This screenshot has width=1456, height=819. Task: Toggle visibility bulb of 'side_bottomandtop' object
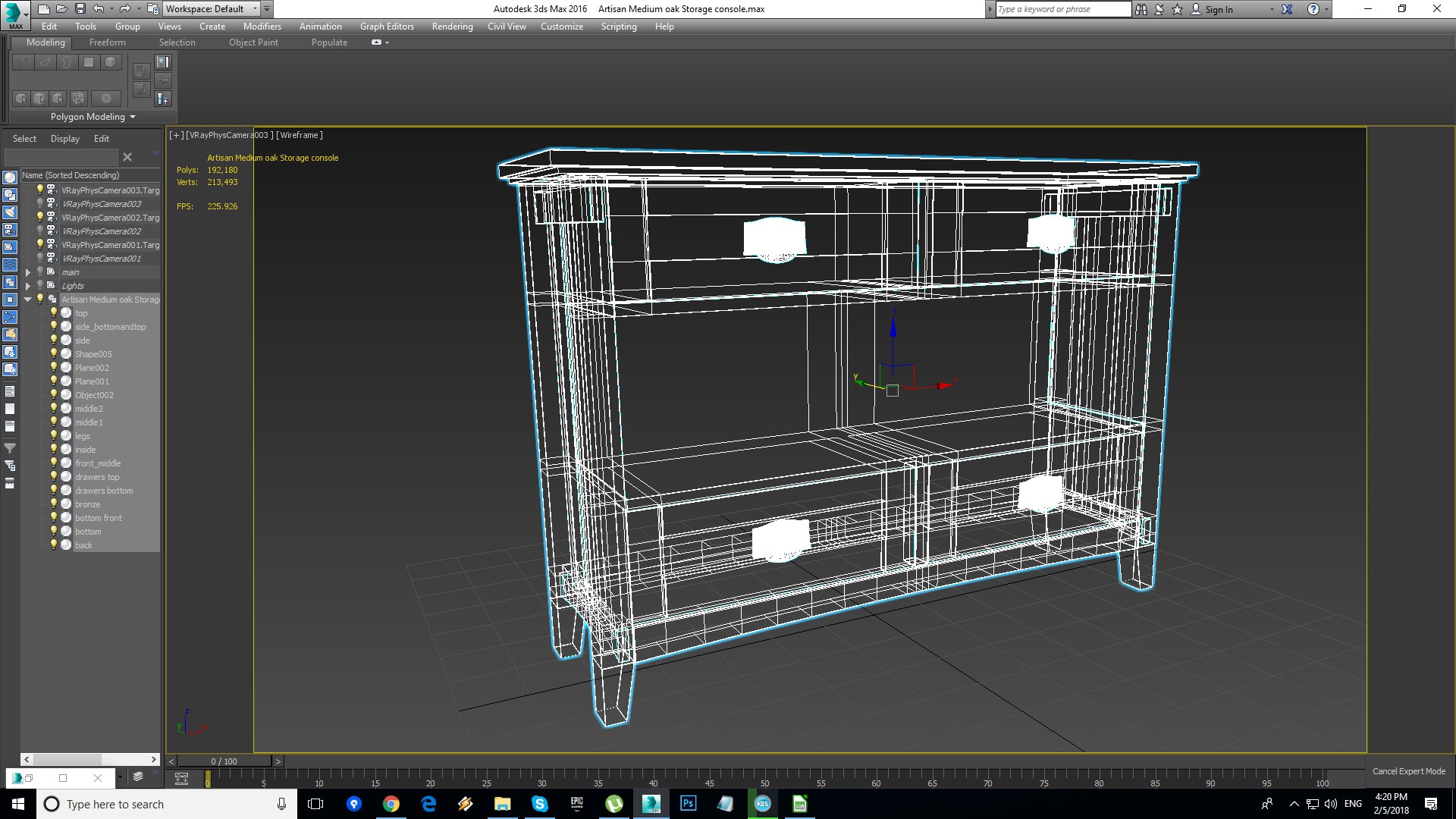54,326
